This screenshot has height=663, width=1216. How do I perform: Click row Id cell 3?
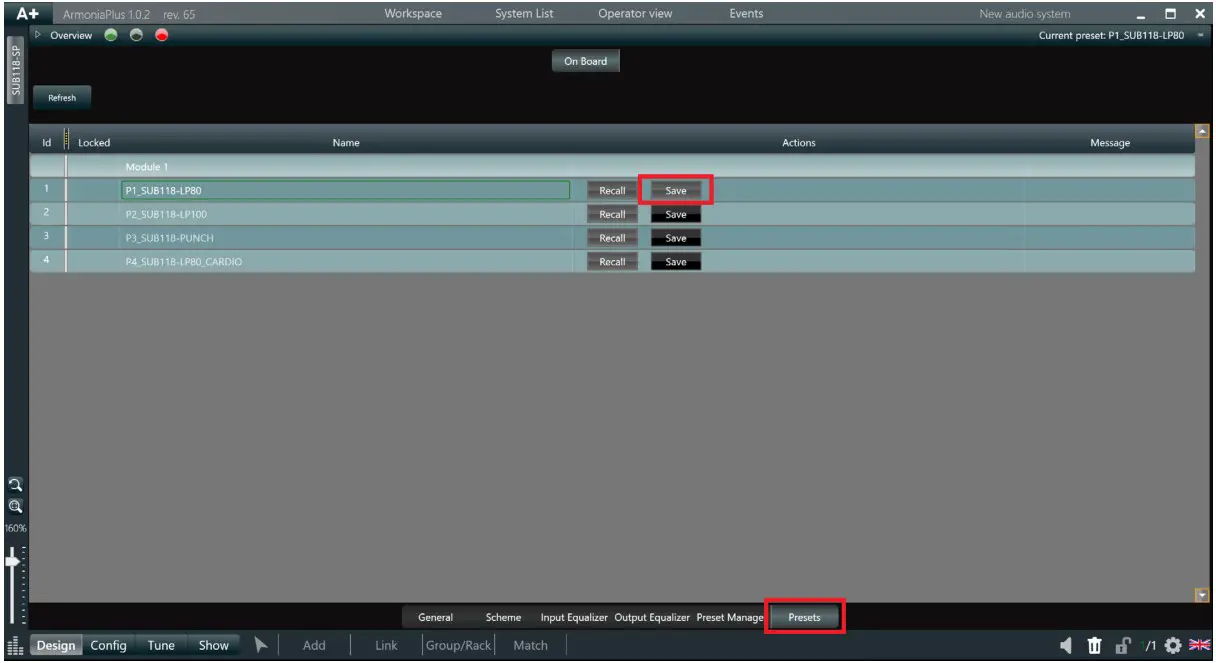pos(47,238)
